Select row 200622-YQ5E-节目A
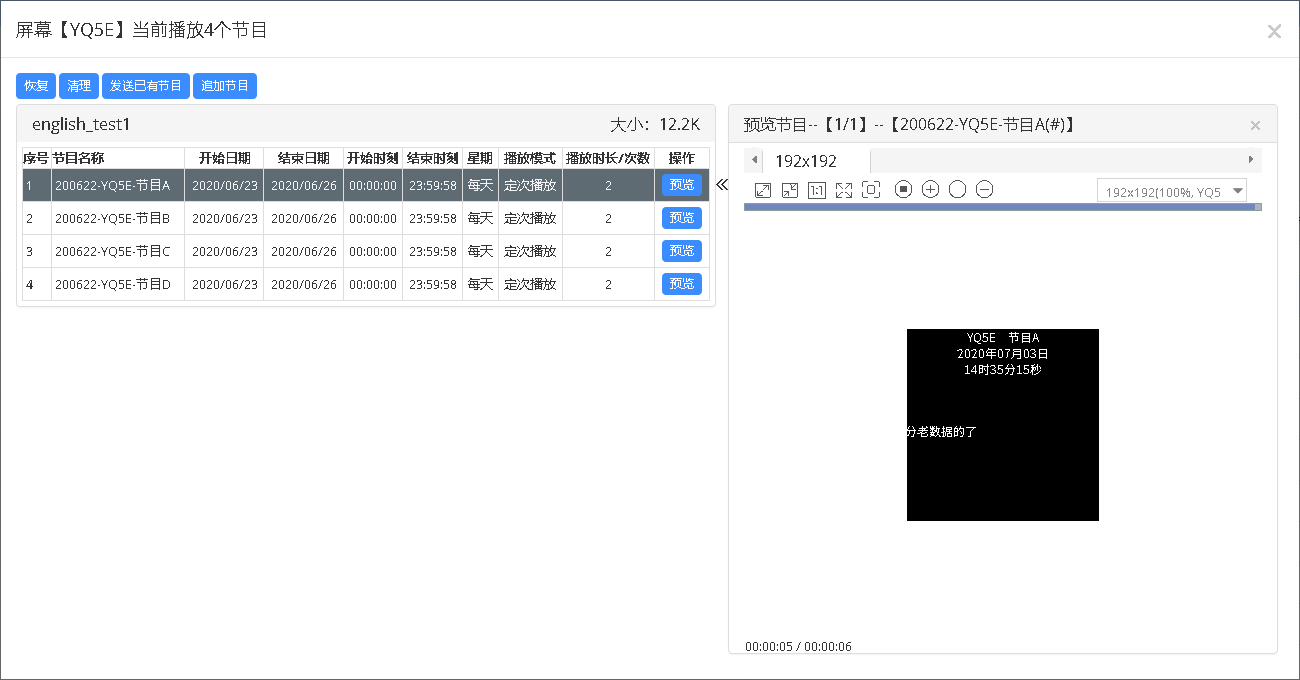 click(366, 185)
